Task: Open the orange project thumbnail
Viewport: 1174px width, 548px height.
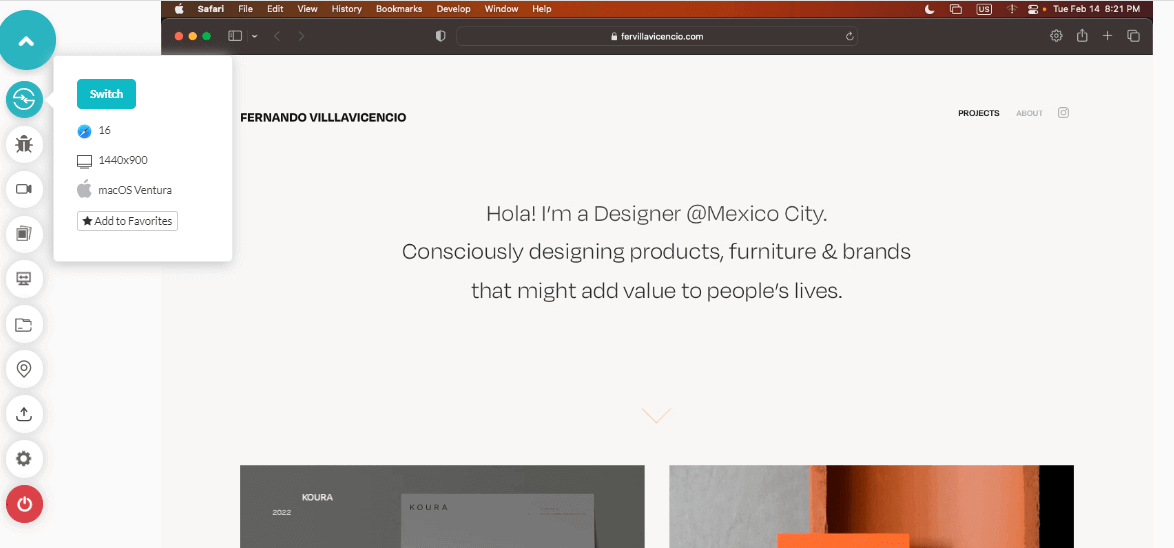Action: pyautogui.click(x=872, y=506)
